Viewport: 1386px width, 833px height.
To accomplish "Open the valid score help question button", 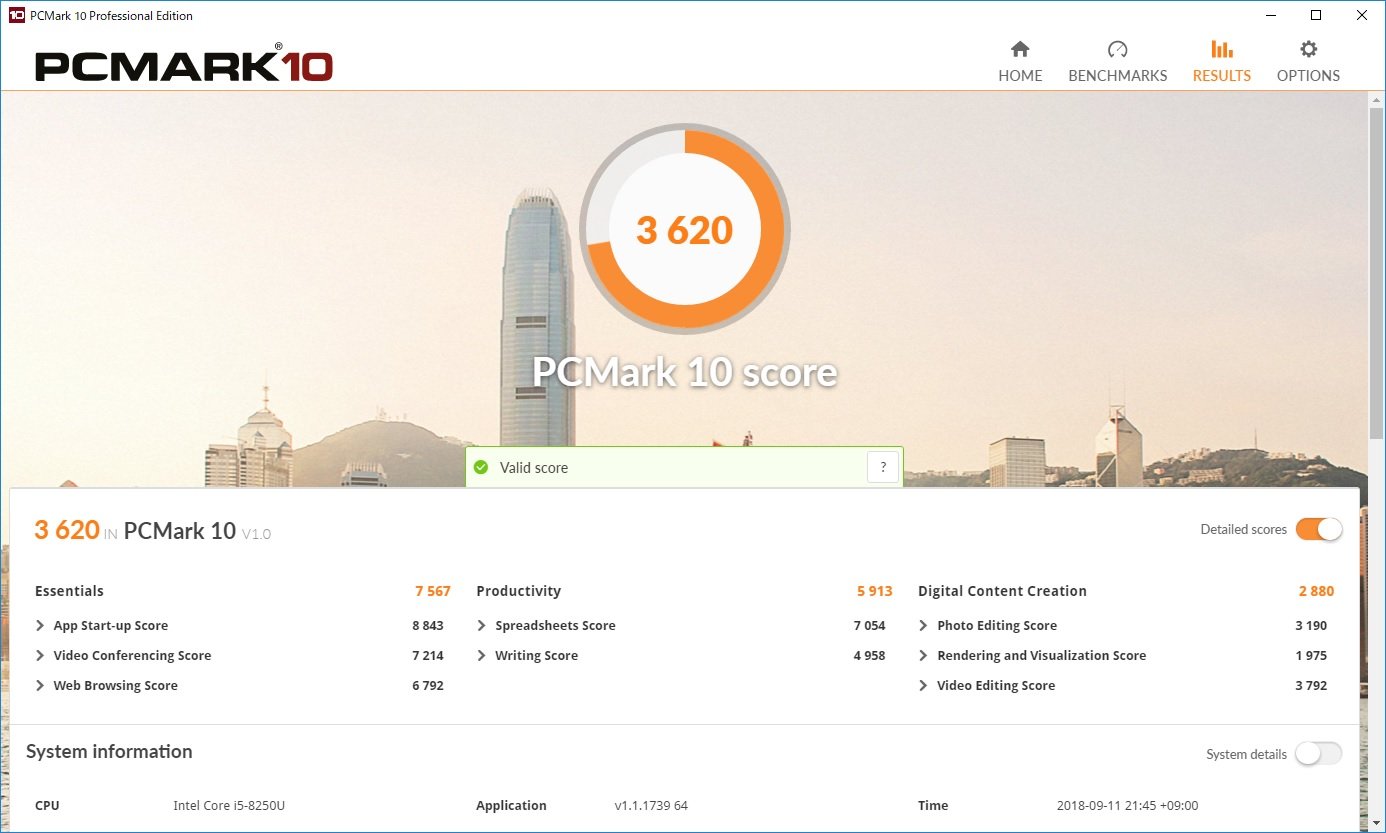I will coord(883,467).
